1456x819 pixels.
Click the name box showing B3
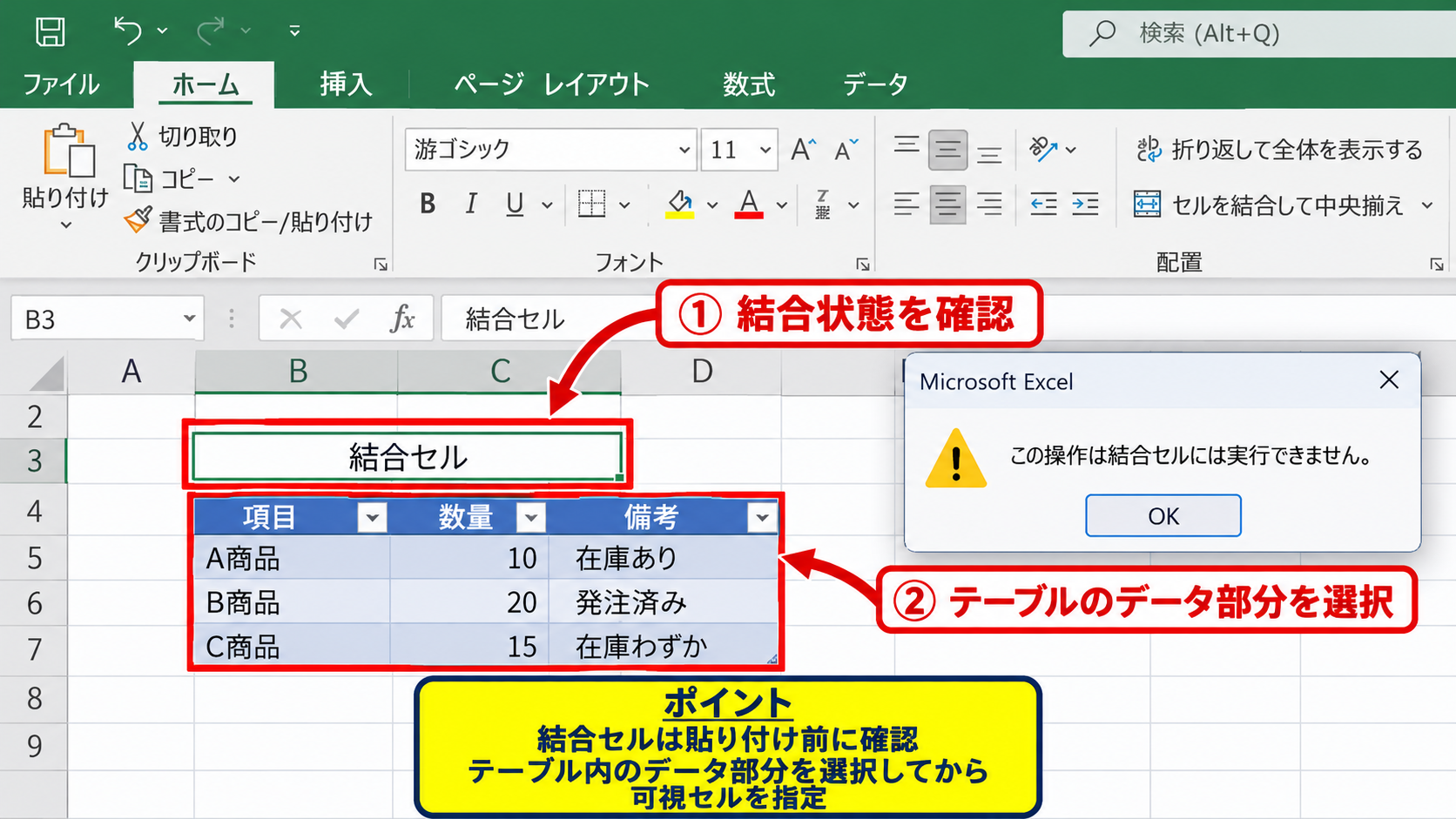click(x=107, y=319)
